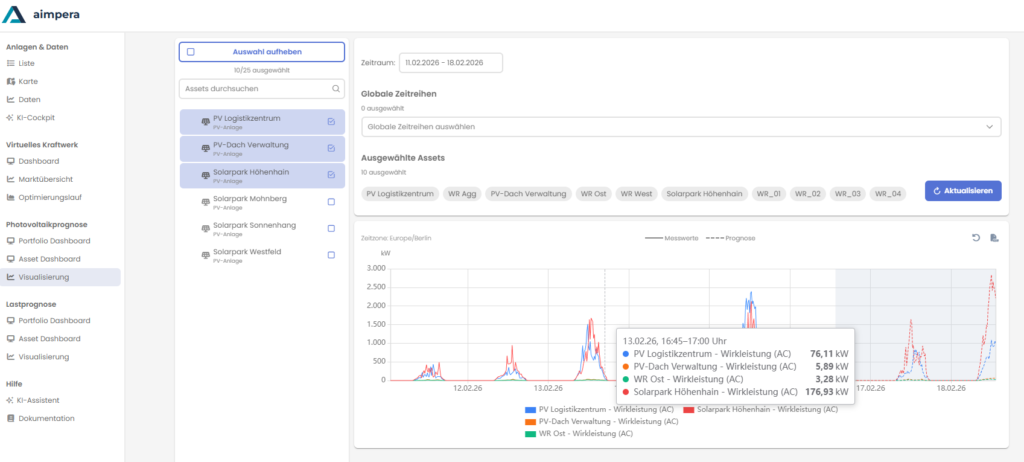Open KI-Assistent in the Hilfe section
This screenshot has width=1024, height=462.
pos(38,400)
